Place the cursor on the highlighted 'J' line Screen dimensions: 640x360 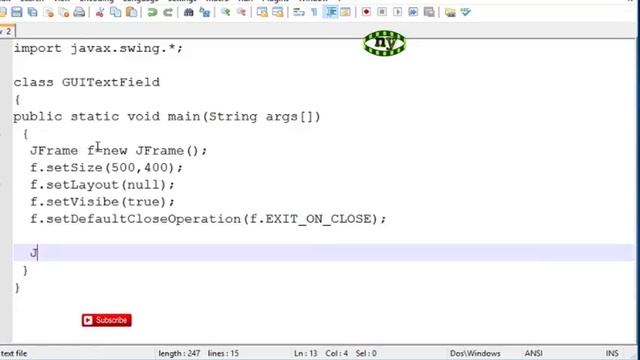(x=324, y=253)
